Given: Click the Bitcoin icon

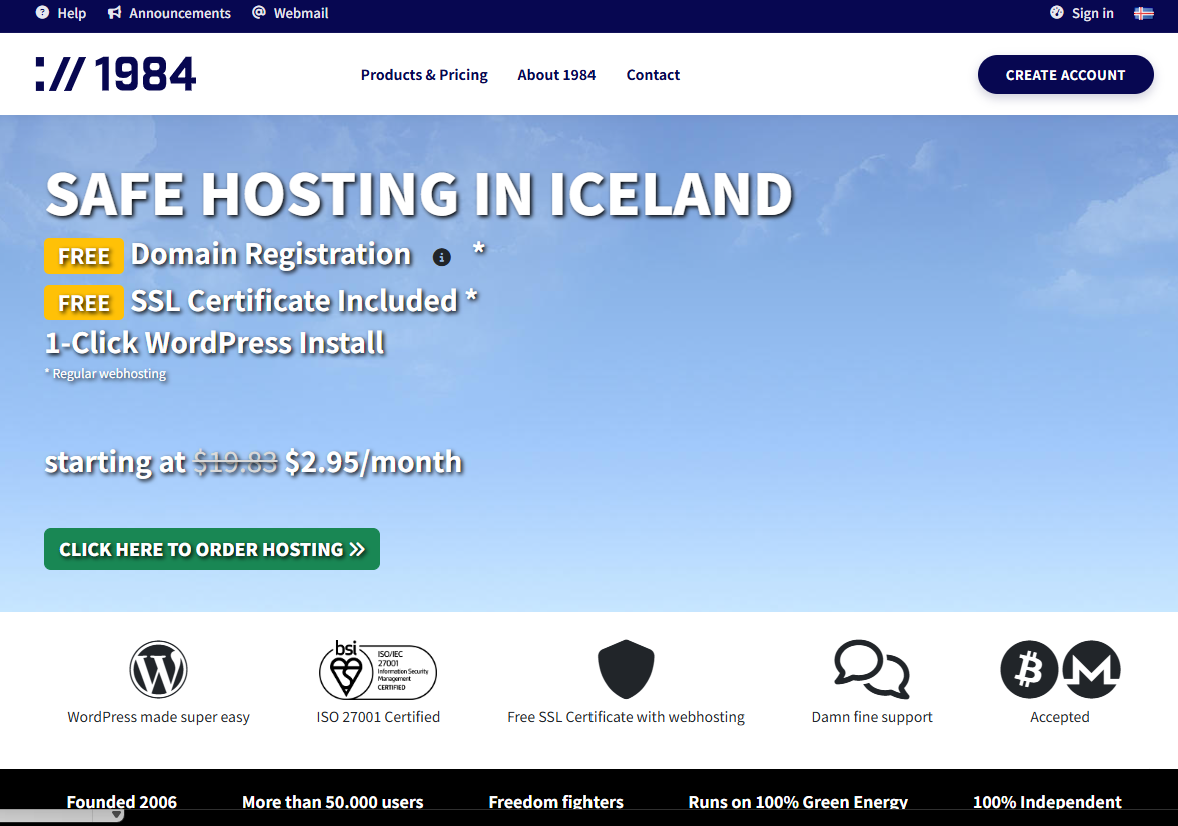Looking at the screenshot, I should [x=1029, y=669].
